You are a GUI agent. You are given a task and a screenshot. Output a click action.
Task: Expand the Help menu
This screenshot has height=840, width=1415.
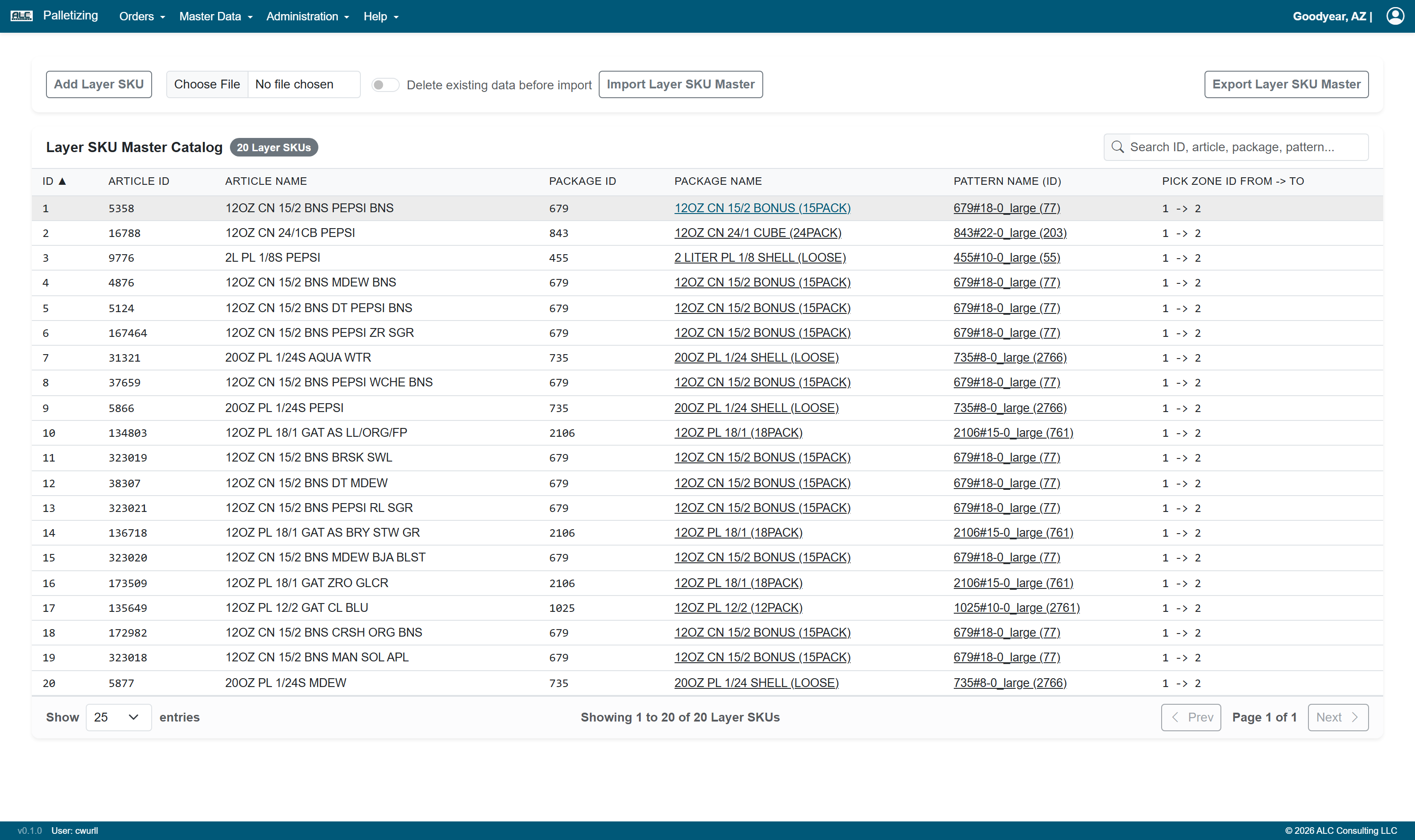tap(381, 16)
